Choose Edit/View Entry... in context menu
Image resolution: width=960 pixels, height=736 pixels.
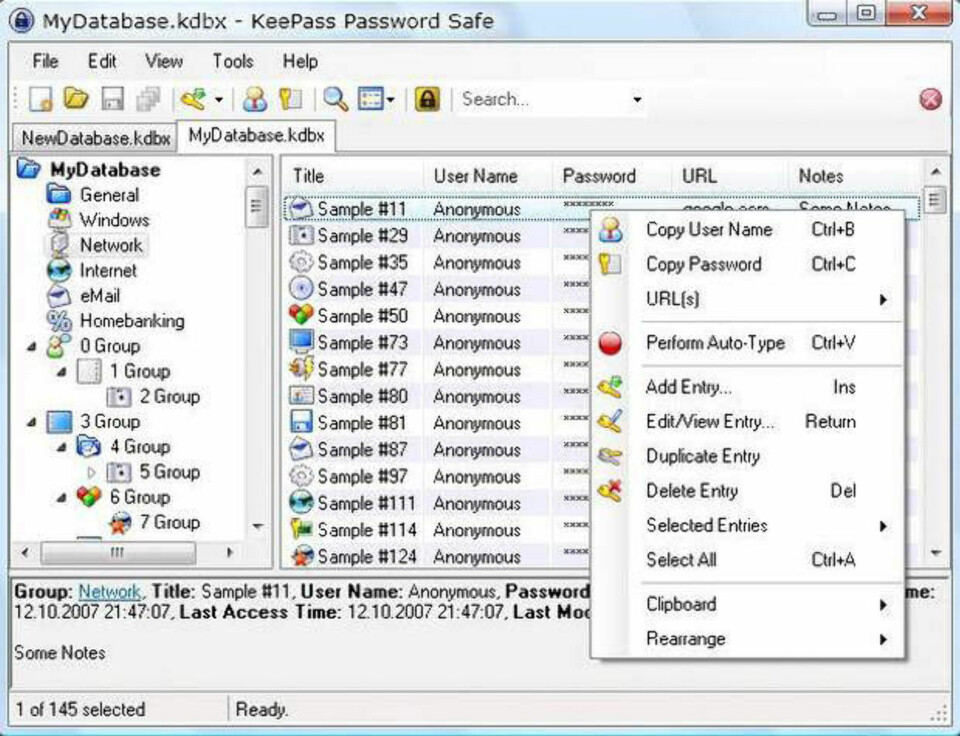748,421
